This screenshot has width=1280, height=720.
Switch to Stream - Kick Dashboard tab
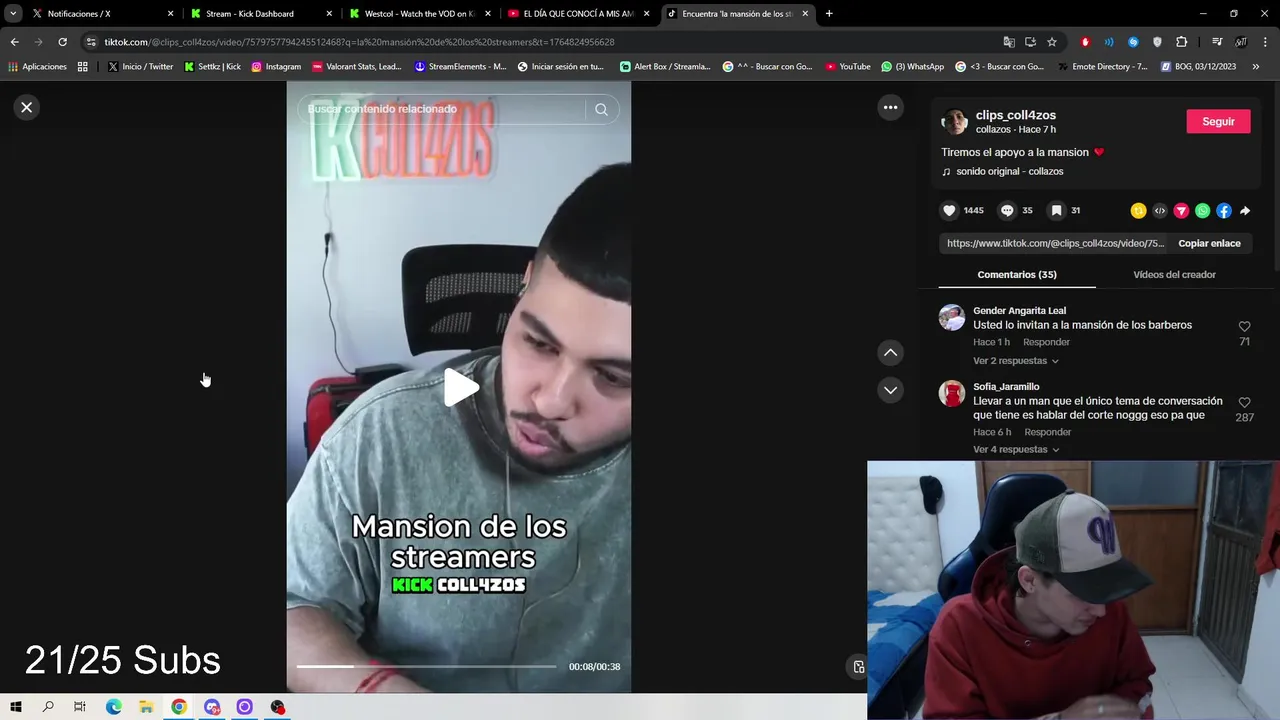pyautogui.click(x=261, y=14)
